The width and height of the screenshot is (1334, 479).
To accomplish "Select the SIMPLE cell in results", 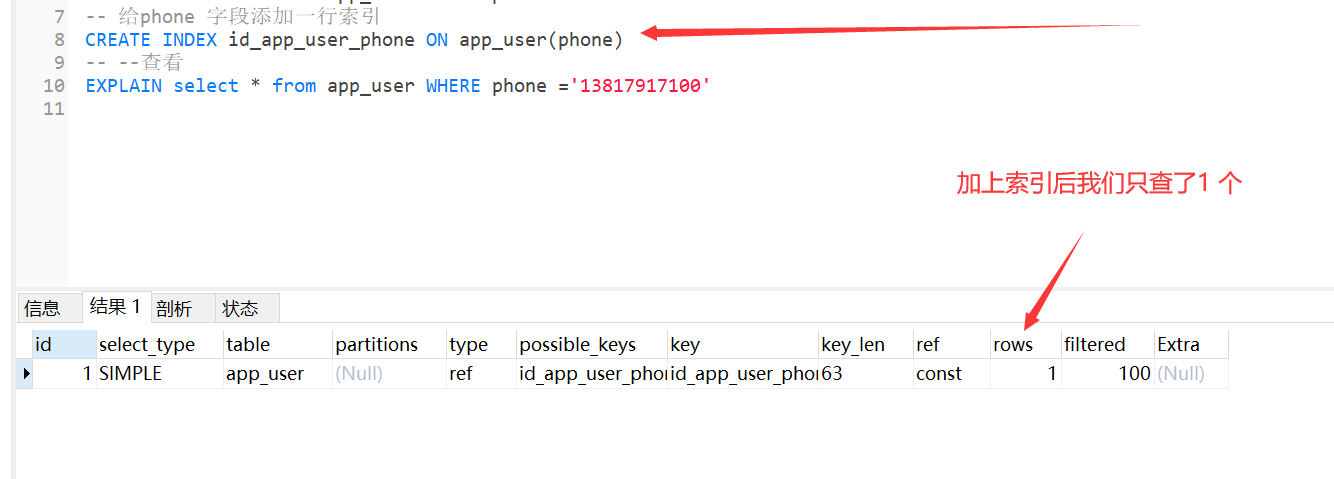I will tap(159, 374).
